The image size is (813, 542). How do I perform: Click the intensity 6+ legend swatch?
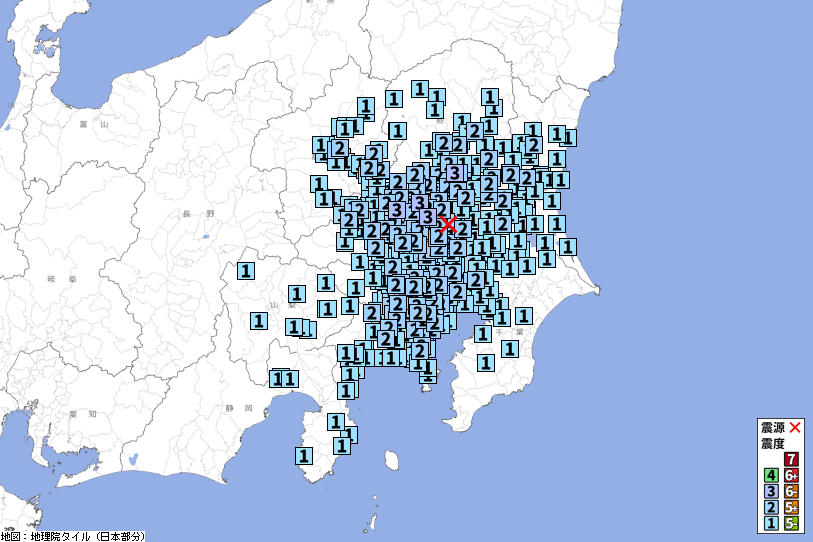[790, 475]
